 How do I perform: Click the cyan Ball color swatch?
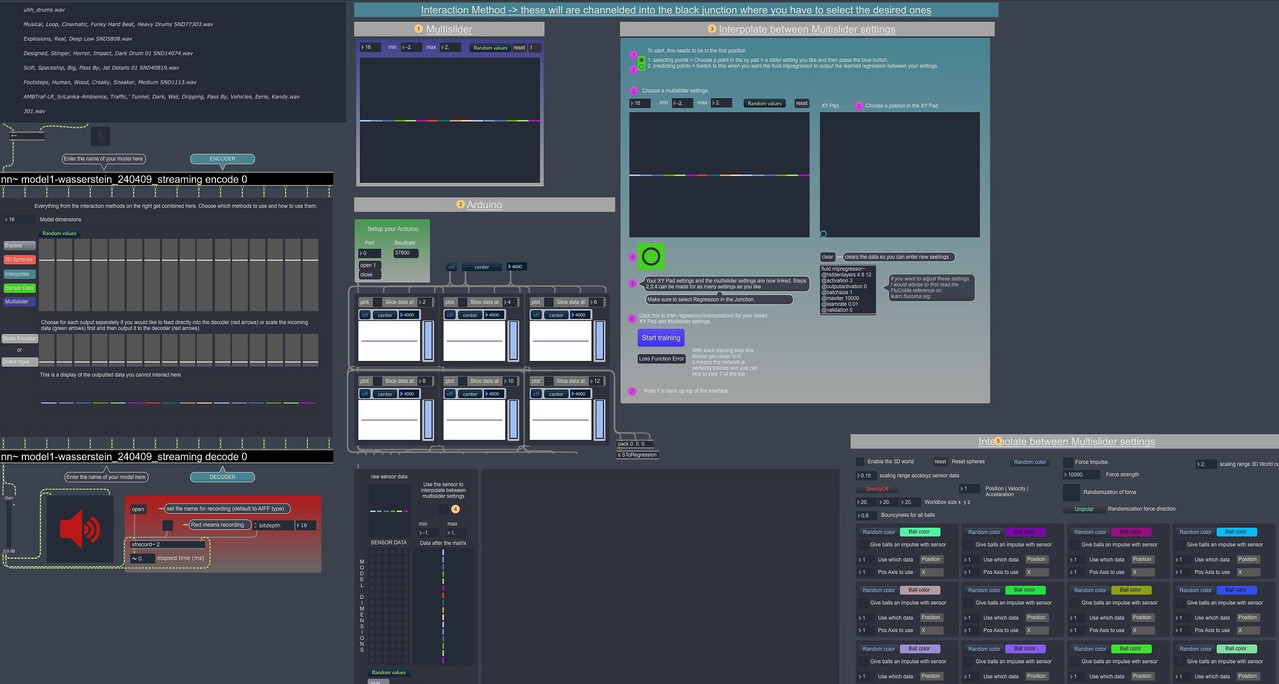1239,532
